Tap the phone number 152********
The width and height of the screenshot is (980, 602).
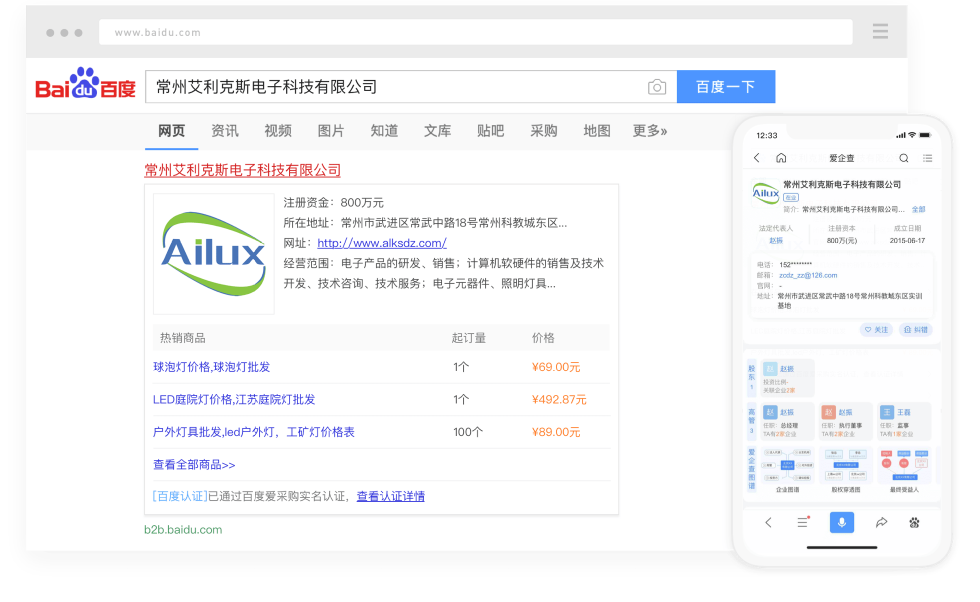796,265
